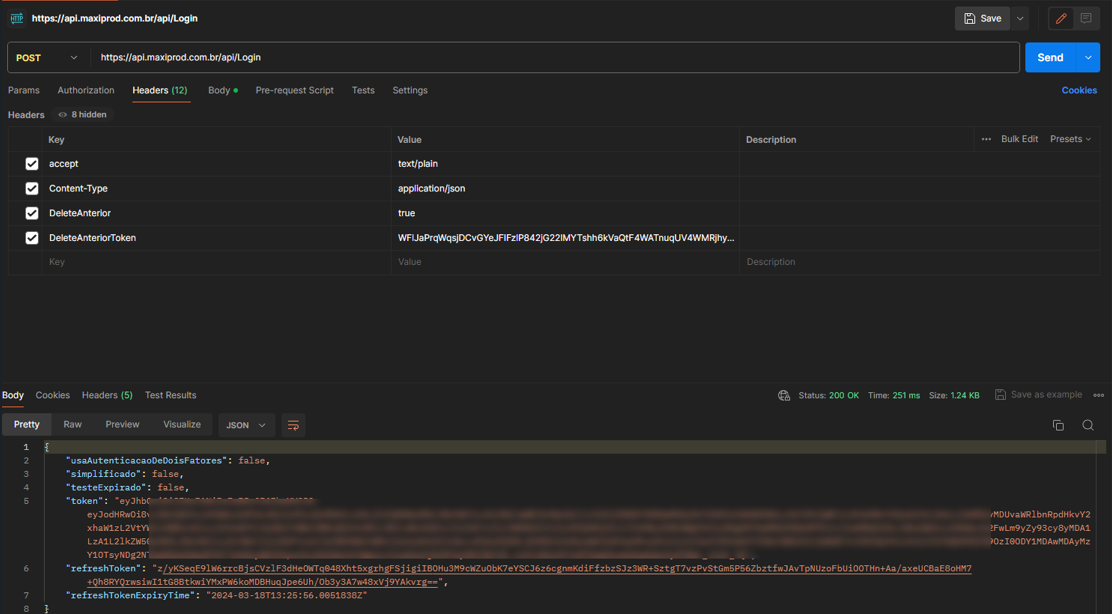Show the 8 hidden headers
This screenshot has width=1112, height=614.
click(x=83, y=115)
